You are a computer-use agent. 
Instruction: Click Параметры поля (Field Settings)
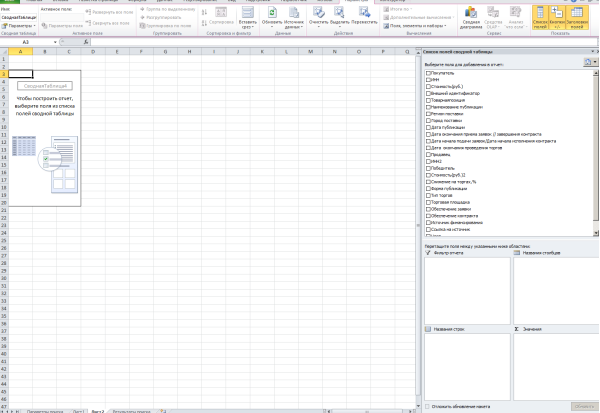tap(62, 26)
